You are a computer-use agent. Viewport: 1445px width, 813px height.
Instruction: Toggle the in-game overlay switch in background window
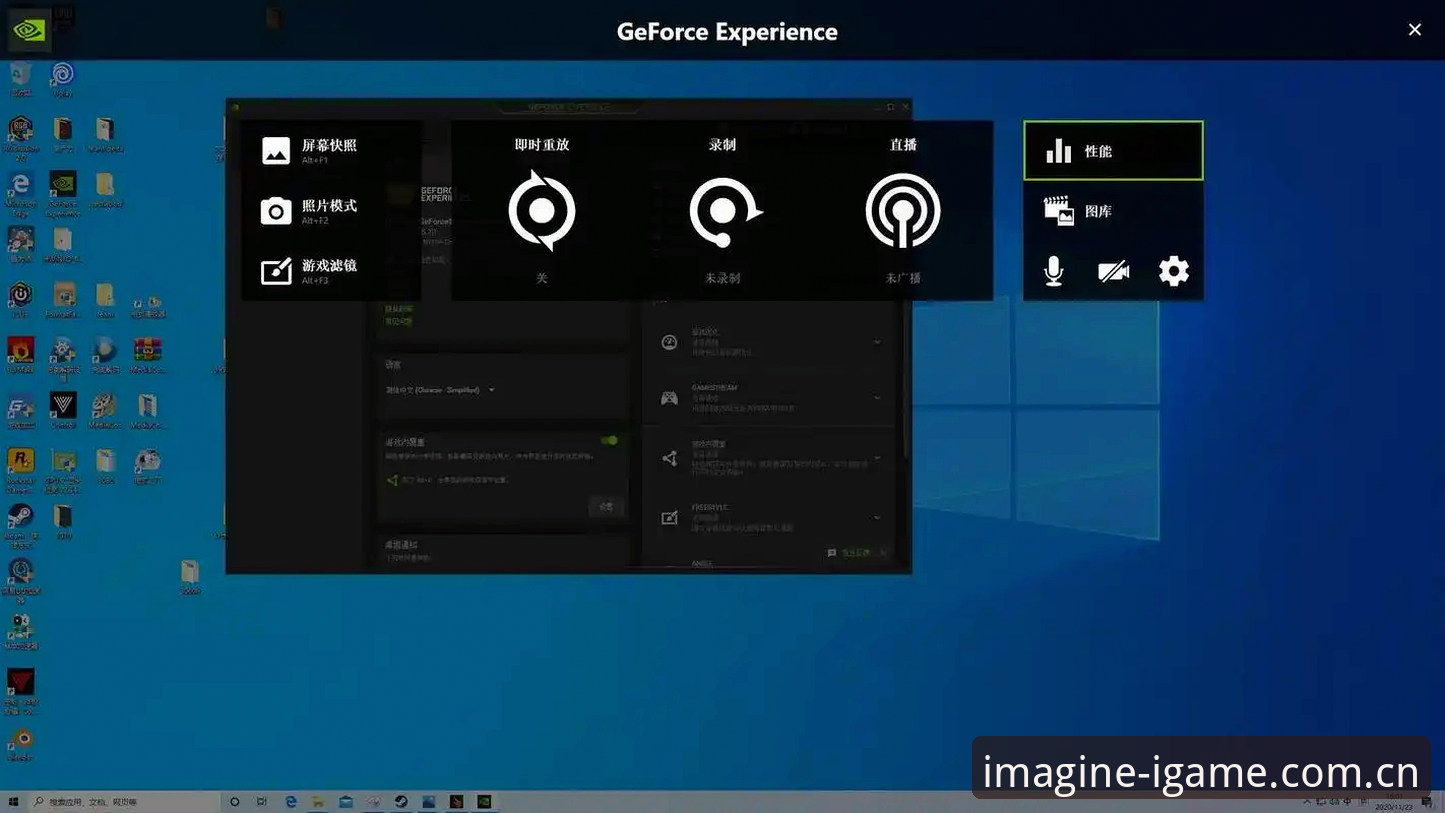click(609, 440)
